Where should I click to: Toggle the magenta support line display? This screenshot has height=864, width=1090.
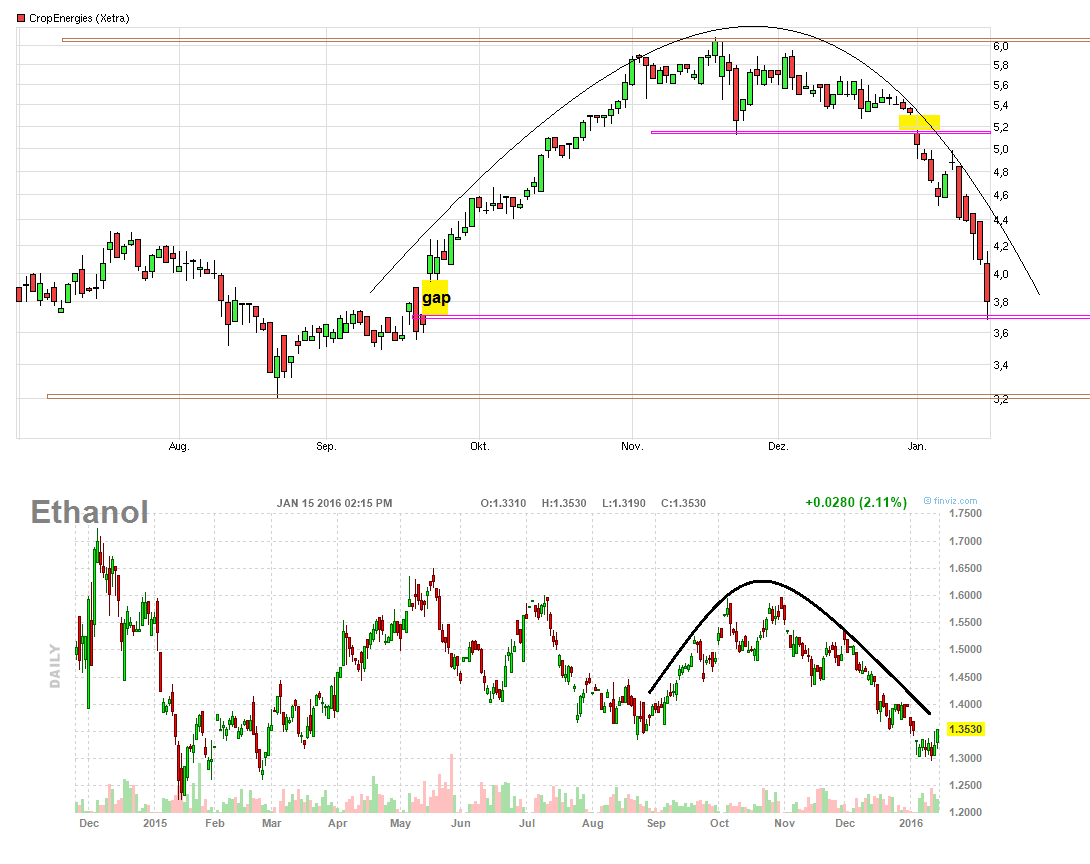pyautogui.click(x=700, y=316)
